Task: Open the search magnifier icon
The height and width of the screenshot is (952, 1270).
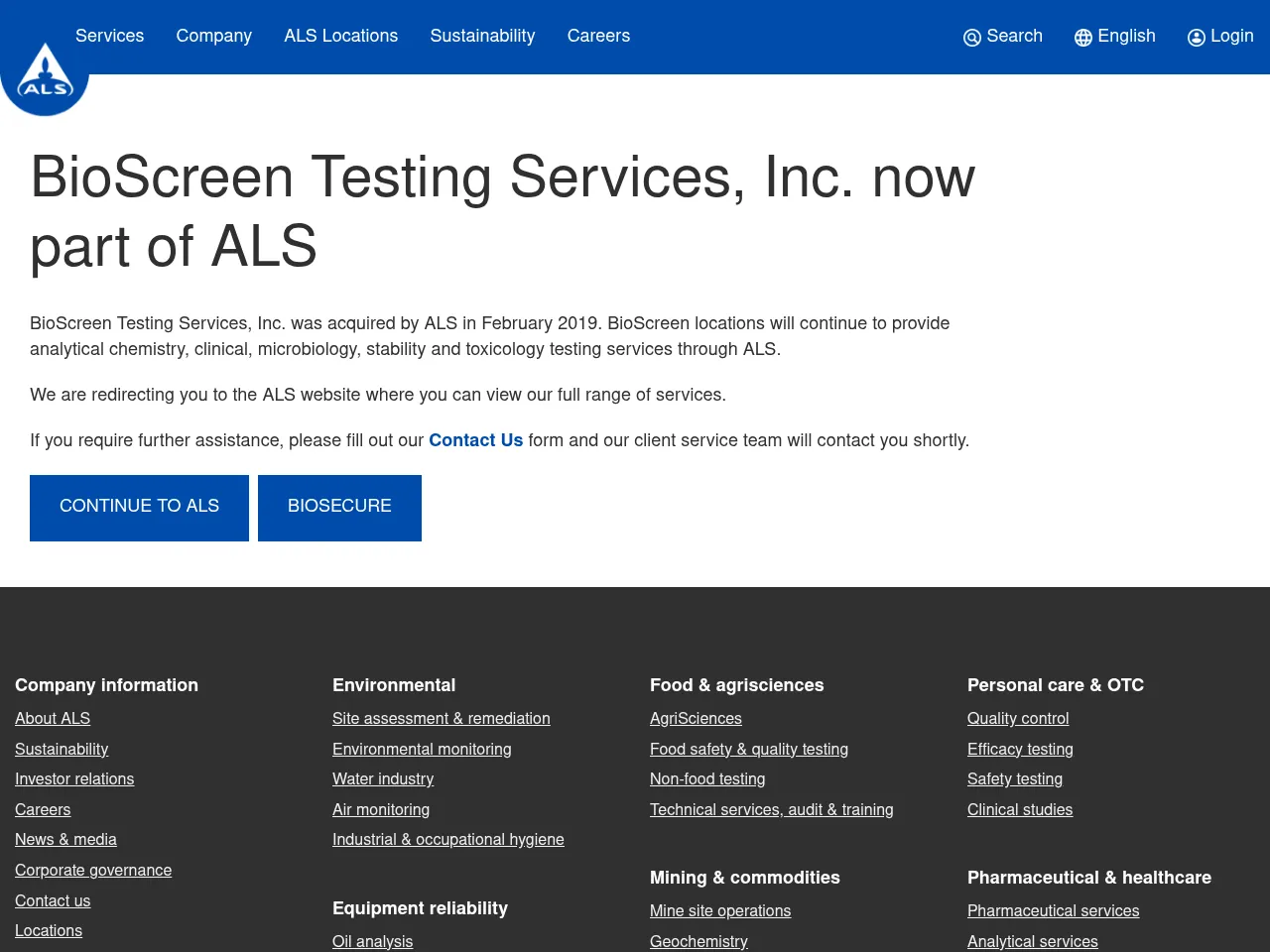Action: point(972,37)
